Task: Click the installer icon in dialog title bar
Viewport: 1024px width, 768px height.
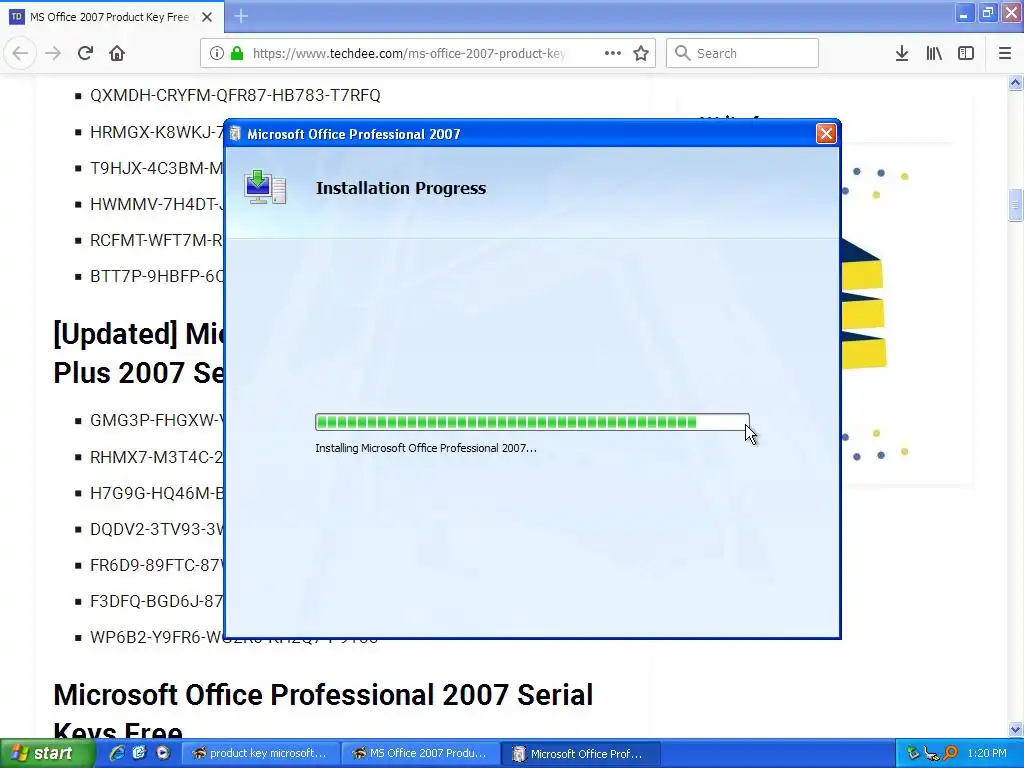Action: pos(236,134)
